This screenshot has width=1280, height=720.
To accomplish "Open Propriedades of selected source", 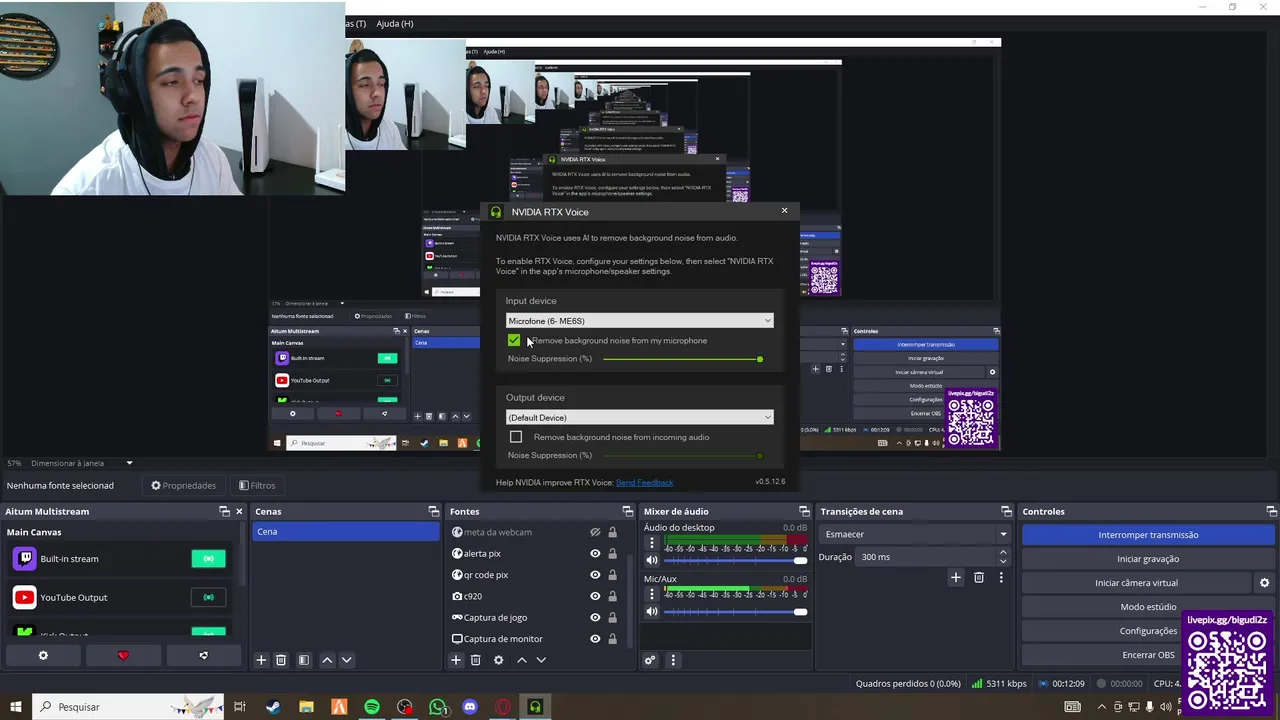I will click(183, 485).
